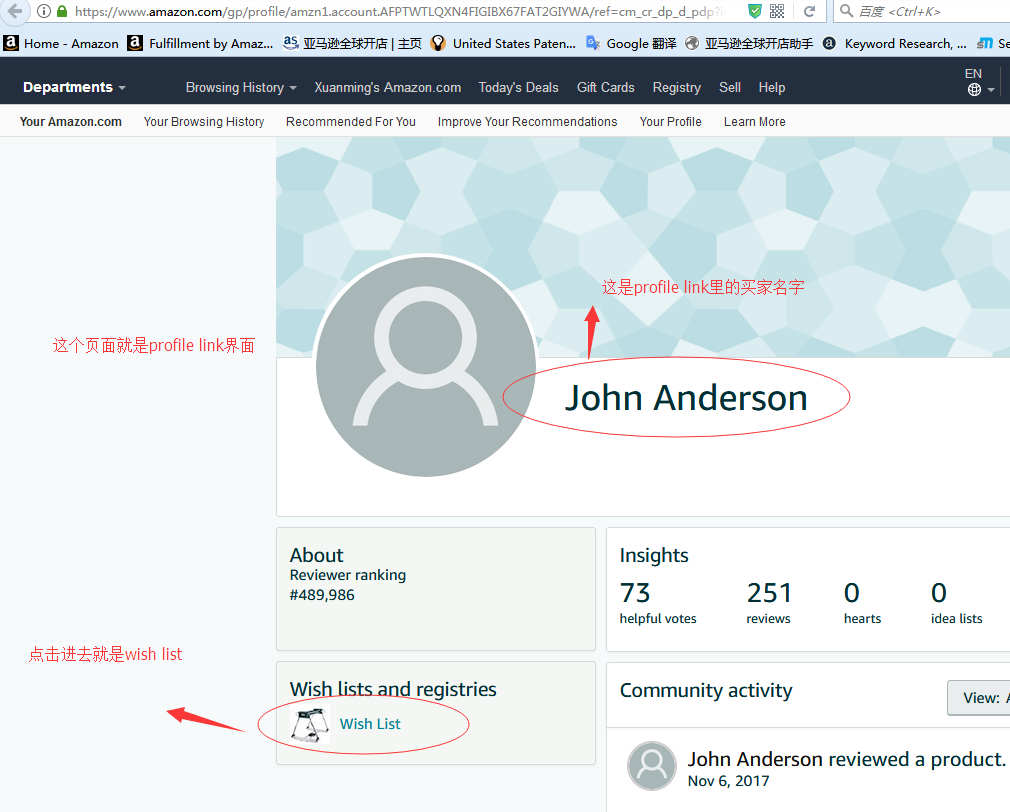Click the green shield icon in address bar

pyautogui.click(x=754, y=12)
